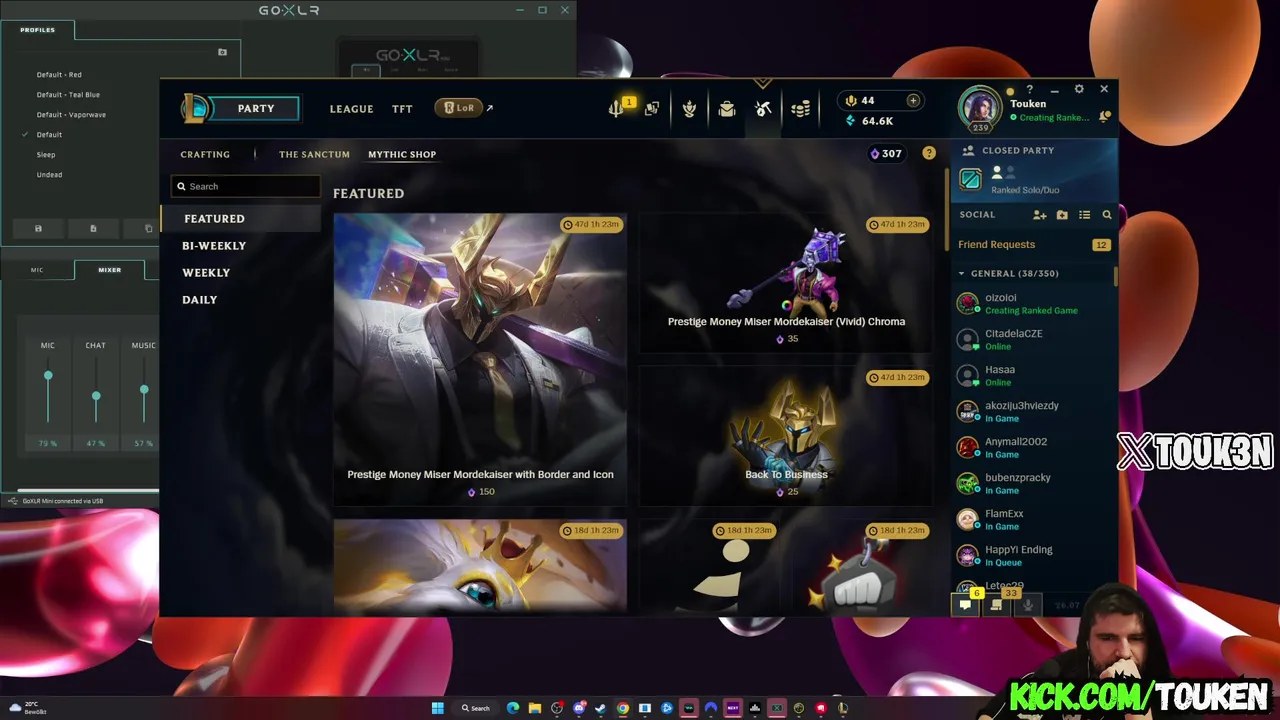The image size is (1280, 720).
Task: Switch to the MYTHIC SHOP tab
Action: click(x=402, y=154)
